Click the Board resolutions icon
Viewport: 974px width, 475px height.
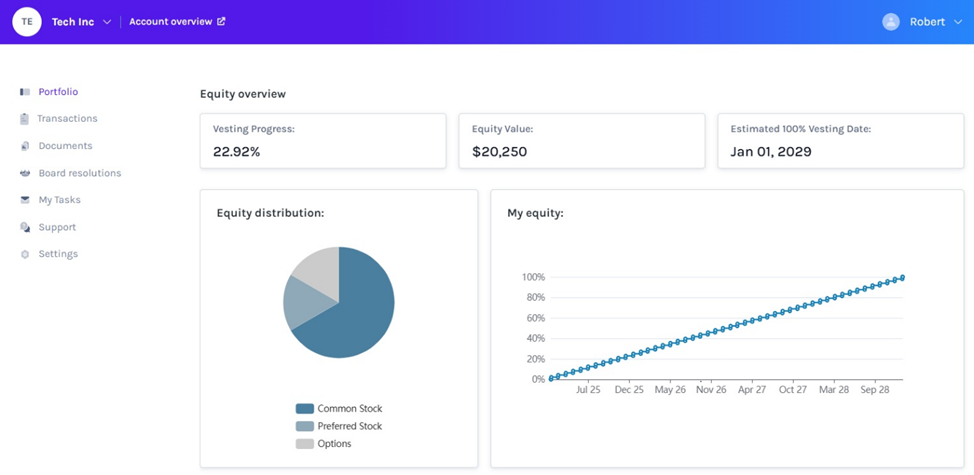[25, 173]
